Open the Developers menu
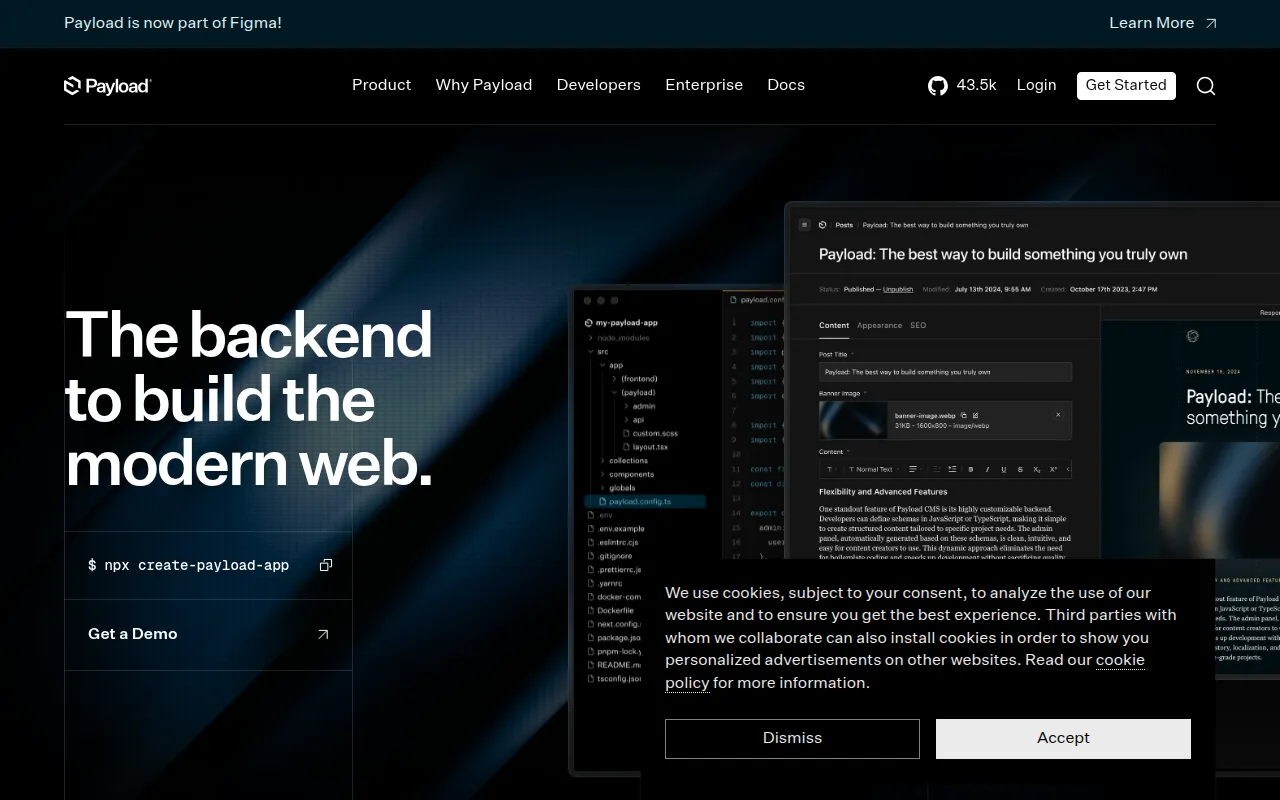1280x800 pixels. coord(599,85)
